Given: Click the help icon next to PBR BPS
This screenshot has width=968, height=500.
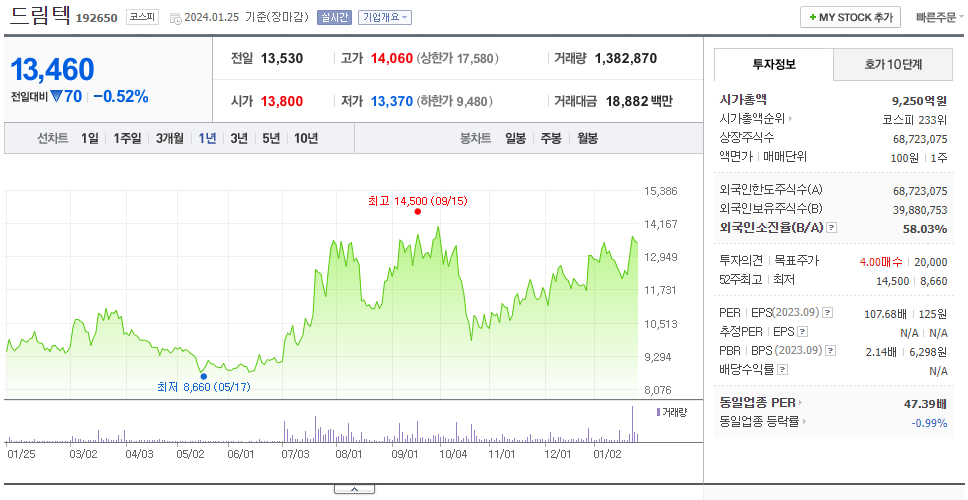Looking at the screenshot, I should [x=831, y=351].
